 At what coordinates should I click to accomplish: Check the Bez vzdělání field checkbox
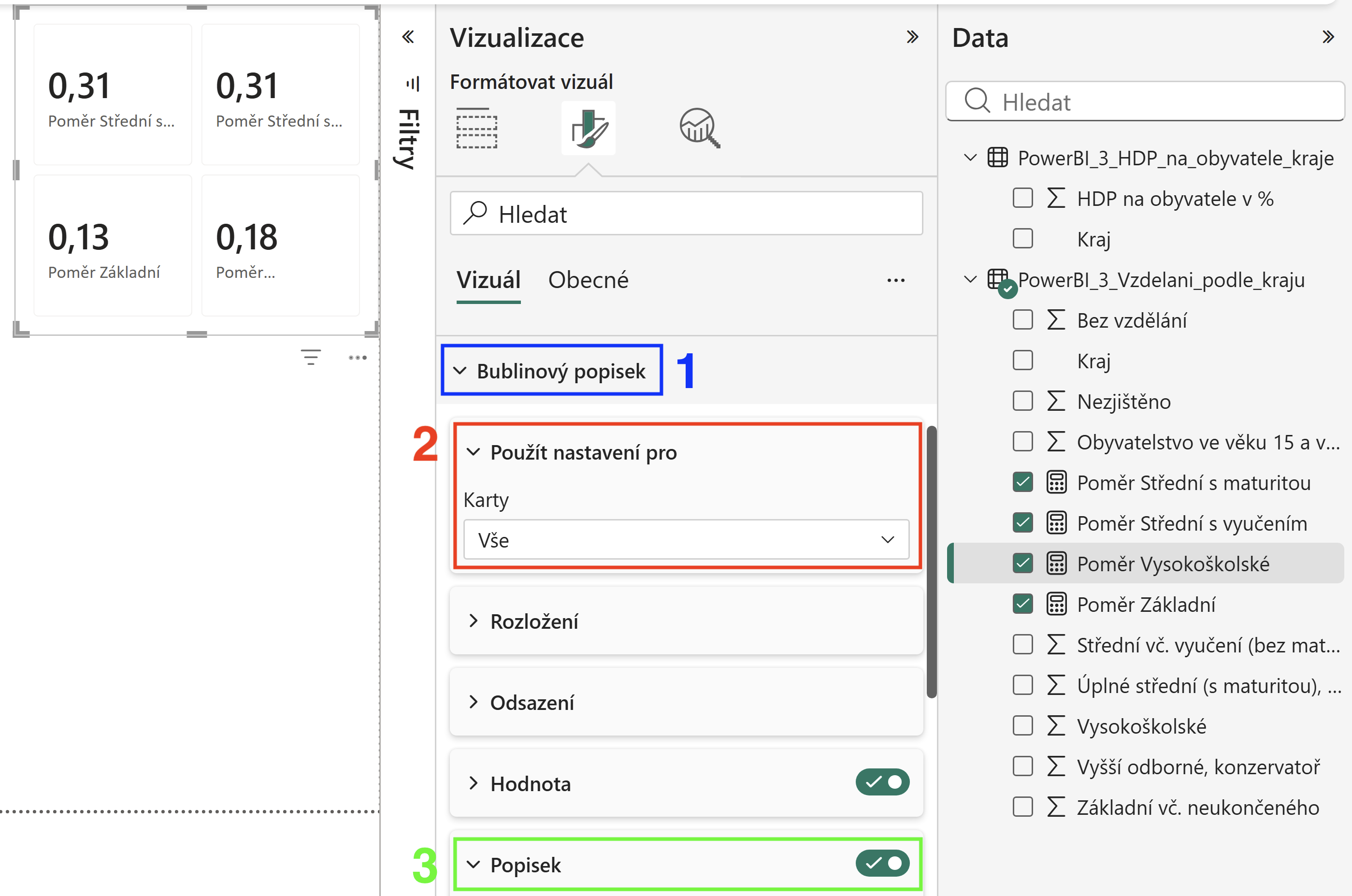(1022, 320)
